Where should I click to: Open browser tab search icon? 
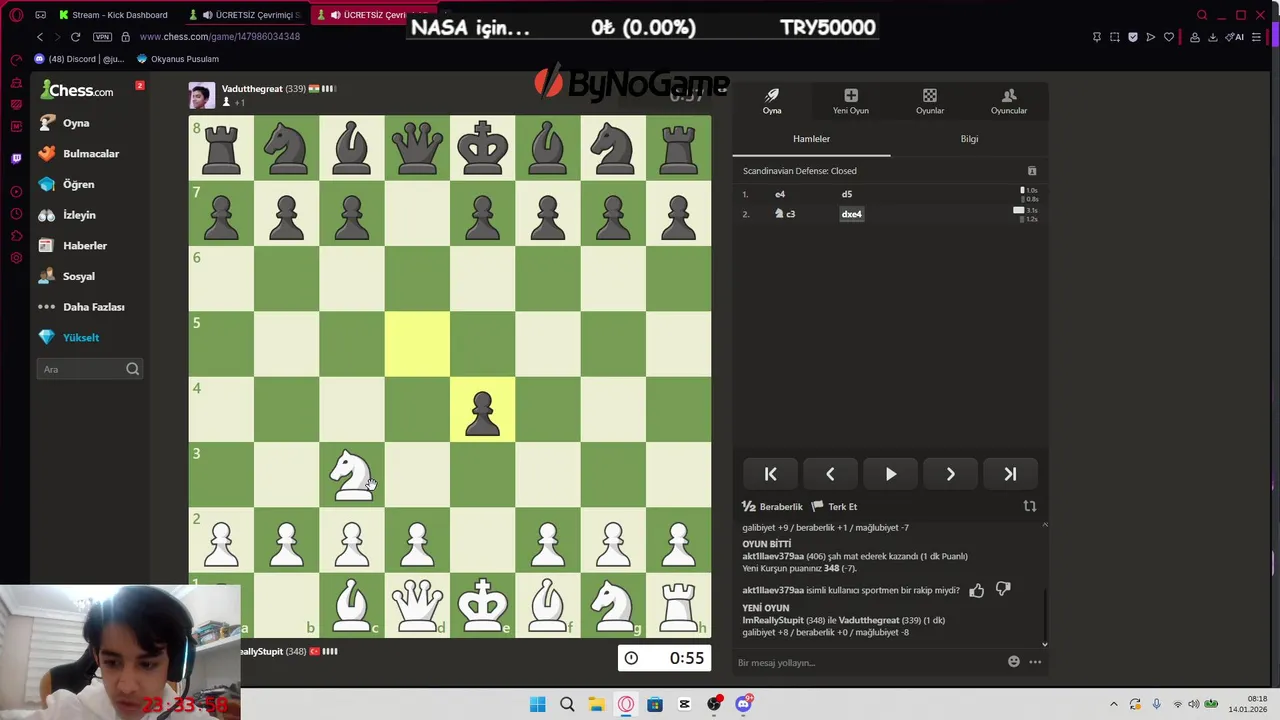point(1202,15)
